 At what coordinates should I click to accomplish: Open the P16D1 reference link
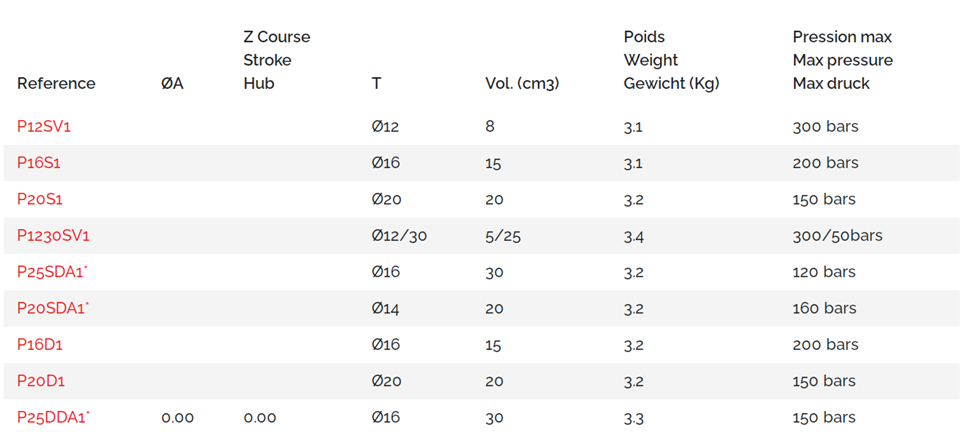(x=40, y=345)
